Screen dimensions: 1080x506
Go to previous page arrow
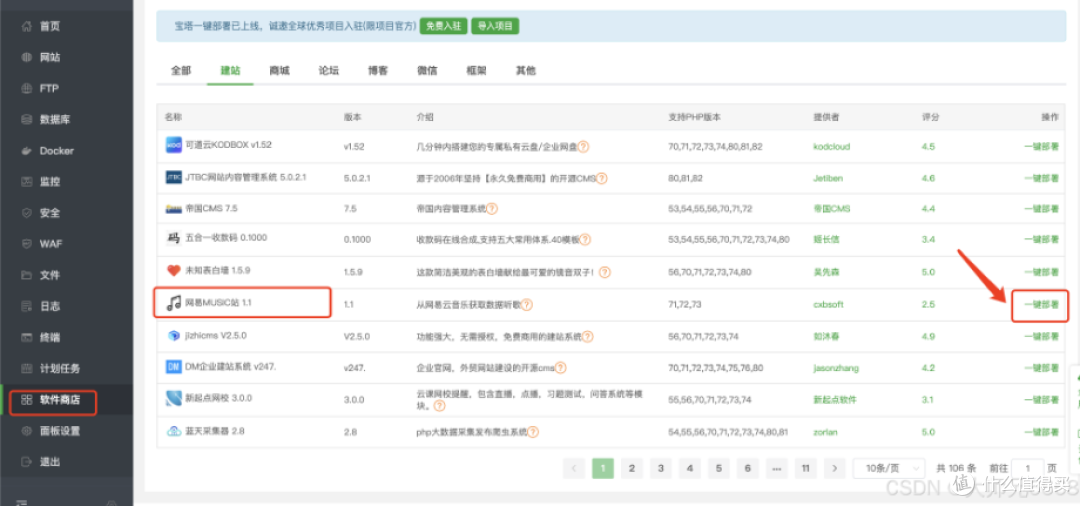point(574,468)
